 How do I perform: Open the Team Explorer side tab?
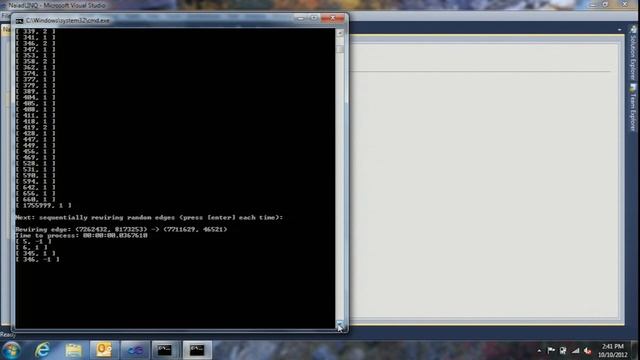(x=633, y=108)
